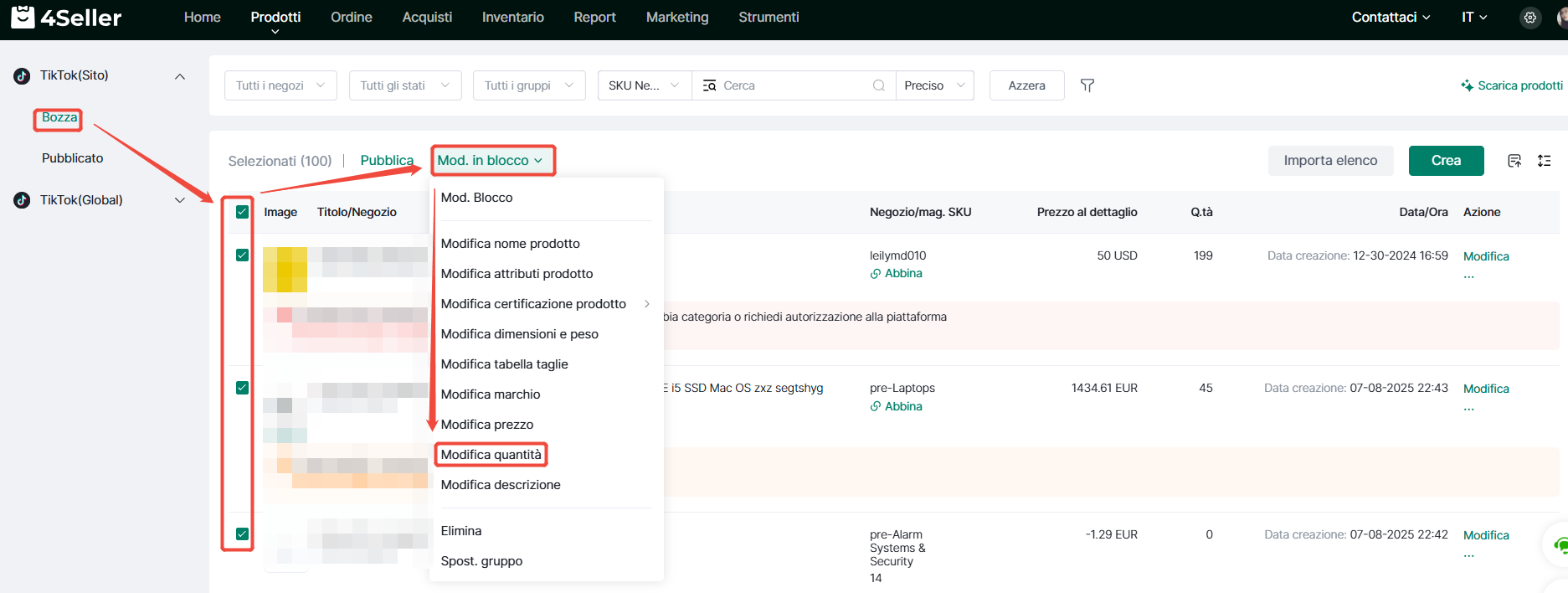Click the TikTok(Sito) platform icon
The image size is (1568, 593).
tap(23, 76)
